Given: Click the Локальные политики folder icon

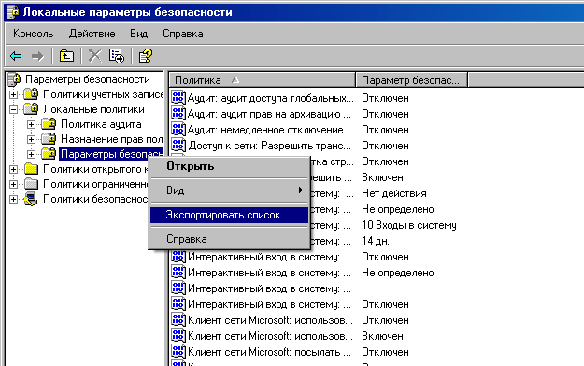Looking at the screenshot, I should (31, 109).
